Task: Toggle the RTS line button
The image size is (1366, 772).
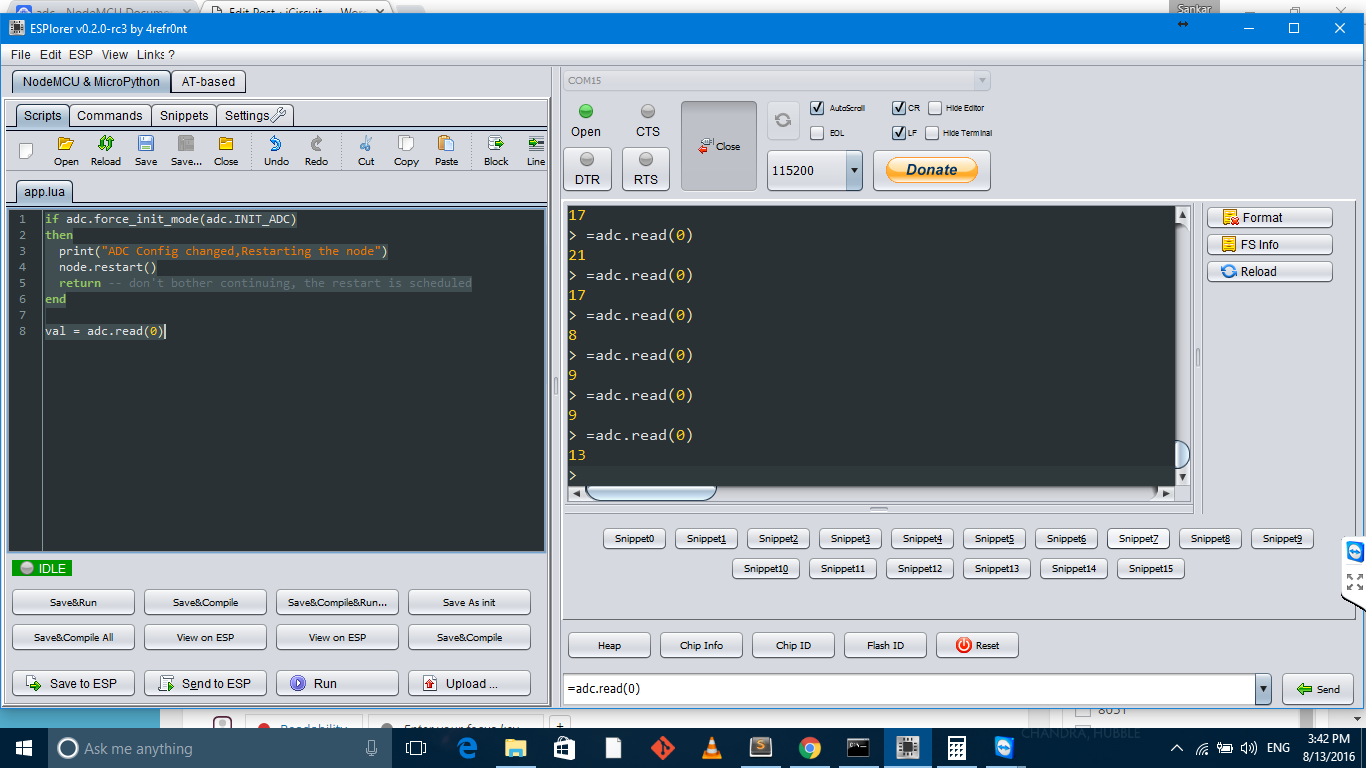Action: pyautogui.click(x=646, y=168)
